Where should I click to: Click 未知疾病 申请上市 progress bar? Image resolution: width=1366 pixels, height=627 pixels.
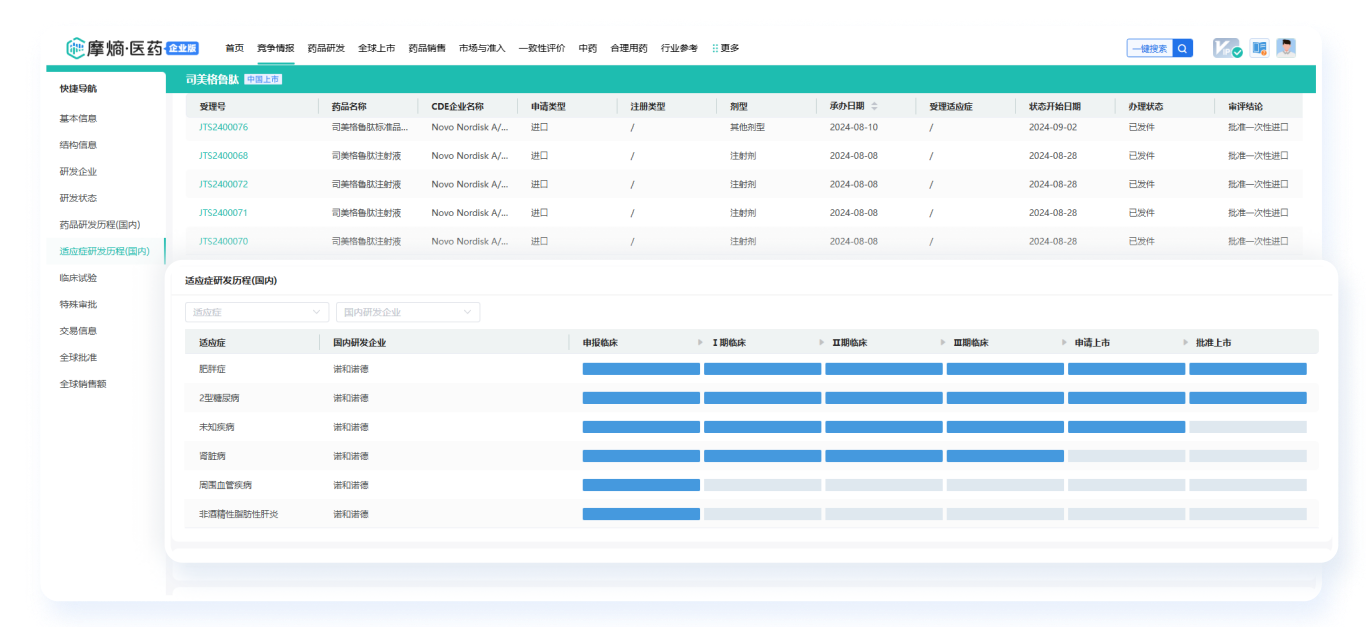tap(1126, 427)
